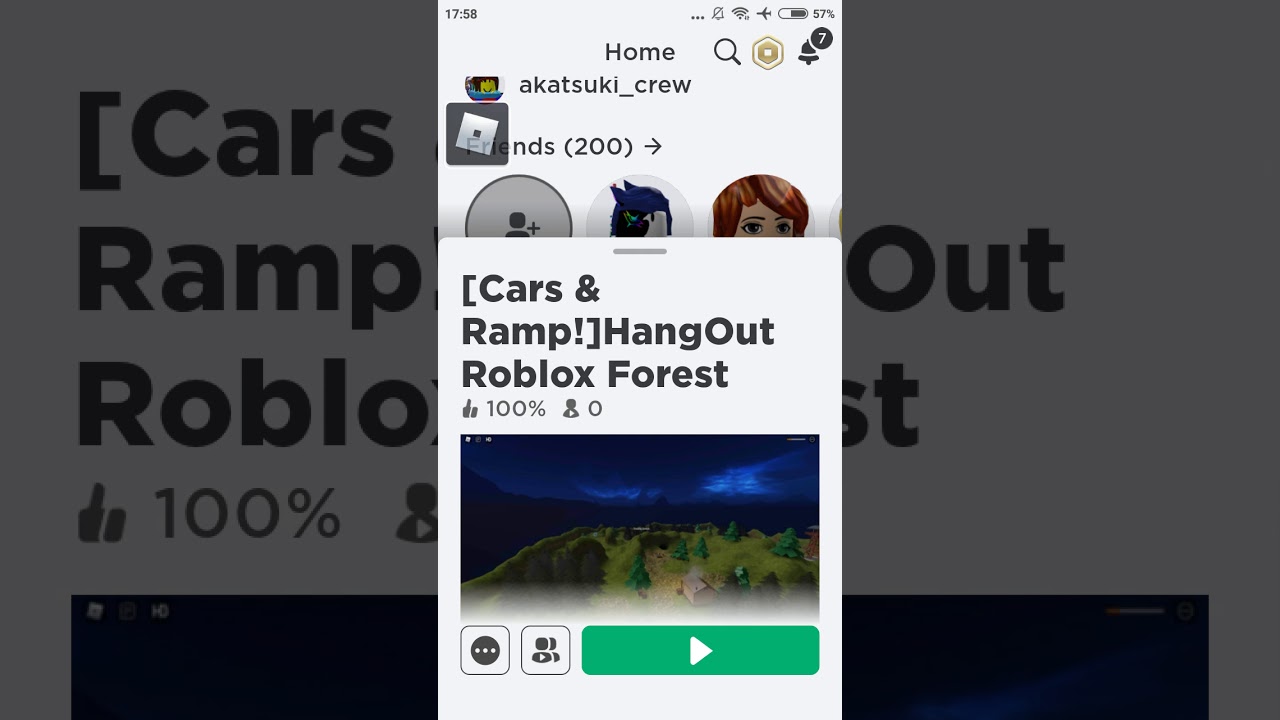This screenshot has width=1280, height=720.
Task: Tap the add friends circle icon
Action: click(x=519, y=208)
